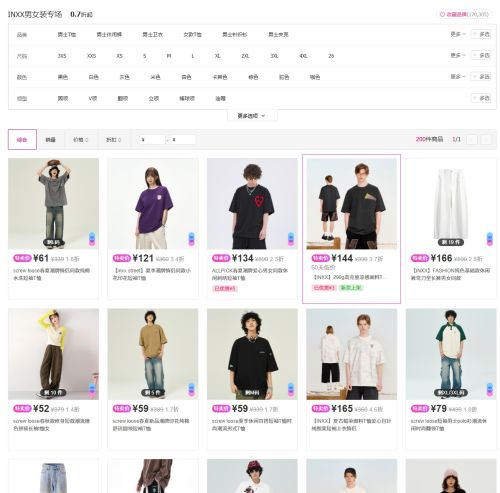
Task: Click colored badge on the ¥121 purple tee image
Action: pyautogui.click(x=191, y=239)
